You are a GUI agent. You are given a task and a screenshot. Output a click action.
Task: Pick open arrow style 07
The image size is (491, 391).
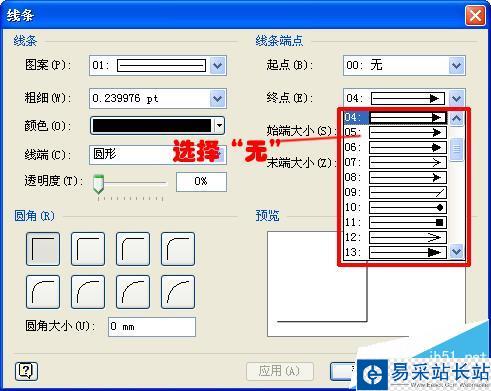coord(395,162)
